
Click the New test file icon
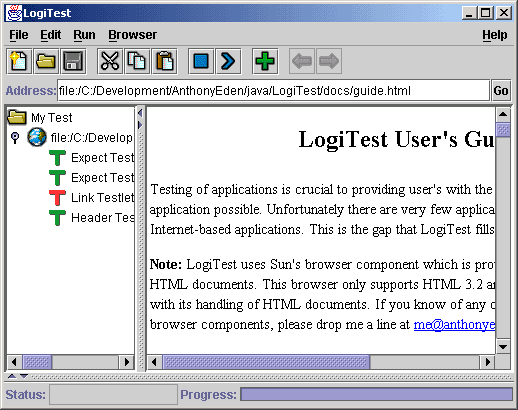pyautogui.click(x=19, y=61)
